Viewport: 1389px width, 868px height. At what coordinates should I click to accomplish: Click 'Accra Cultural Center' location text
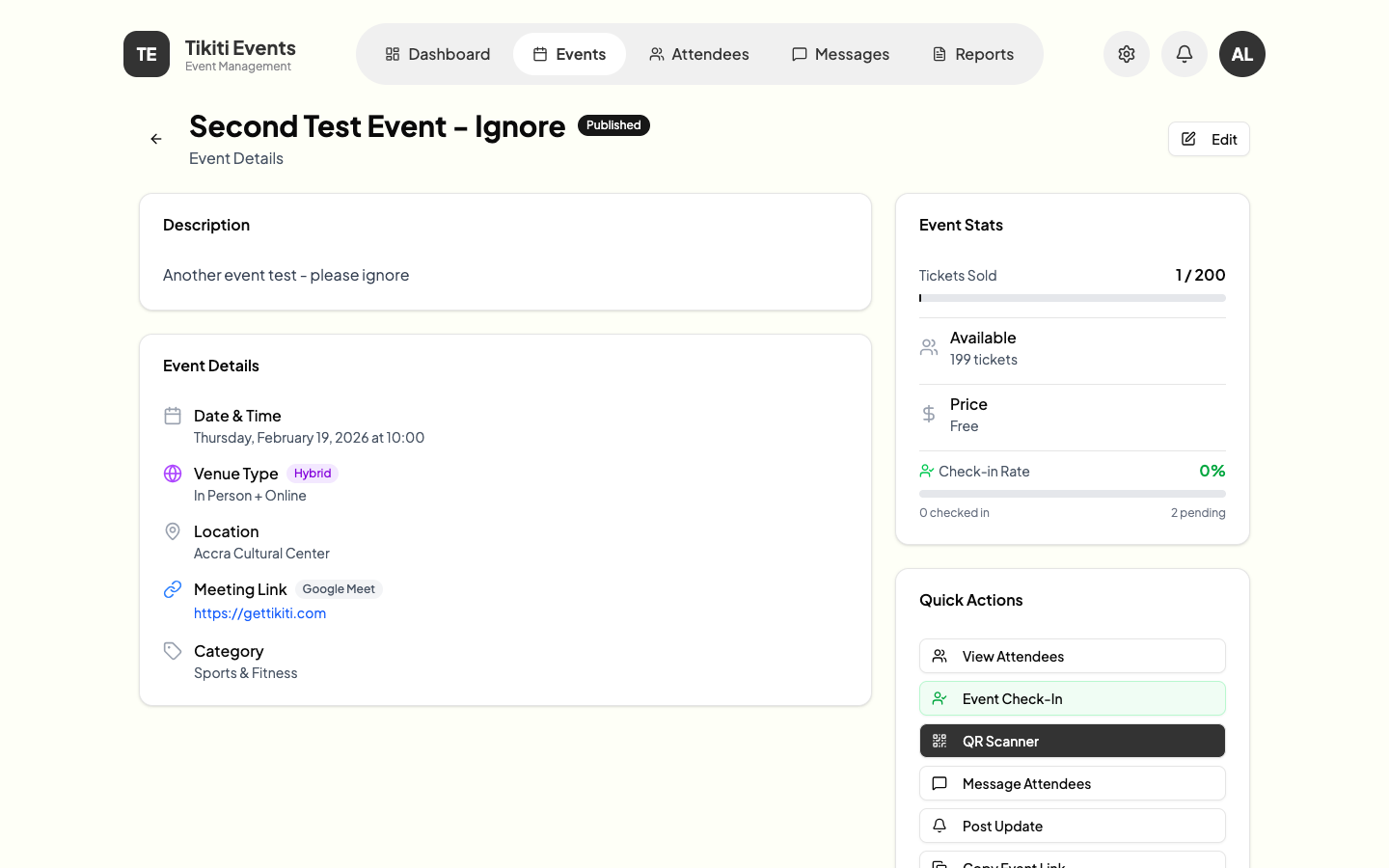[x=261, y=554]
